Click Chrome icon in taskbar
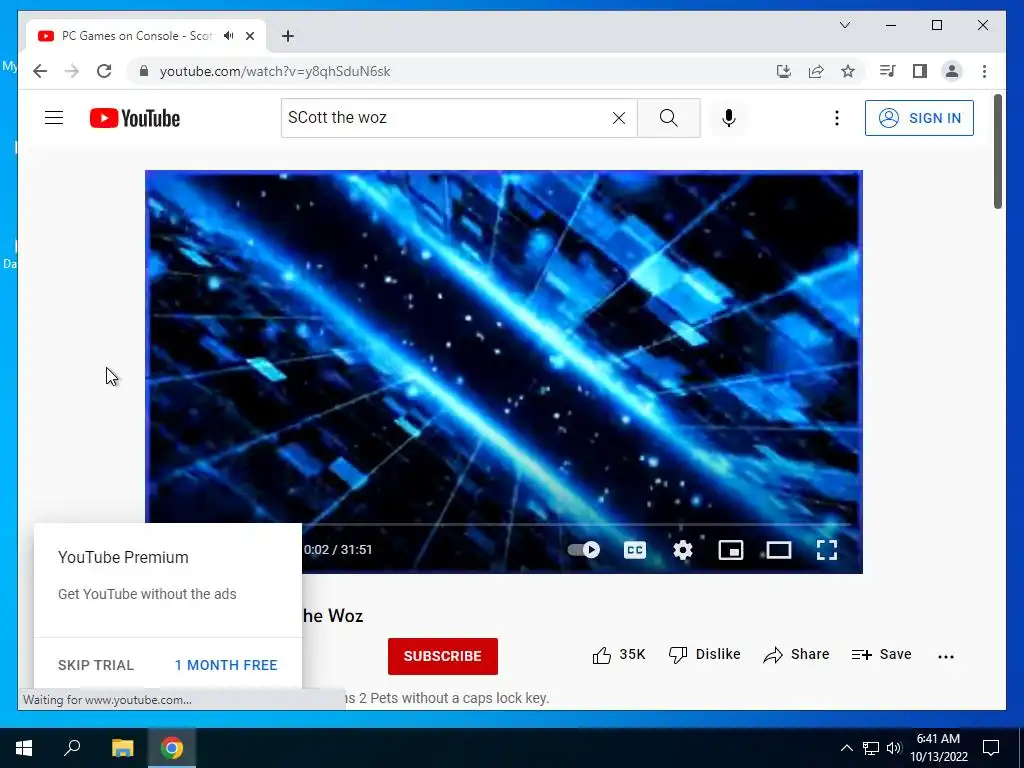The width and height of the screenshot is (1024, 768). pos(172,748)
